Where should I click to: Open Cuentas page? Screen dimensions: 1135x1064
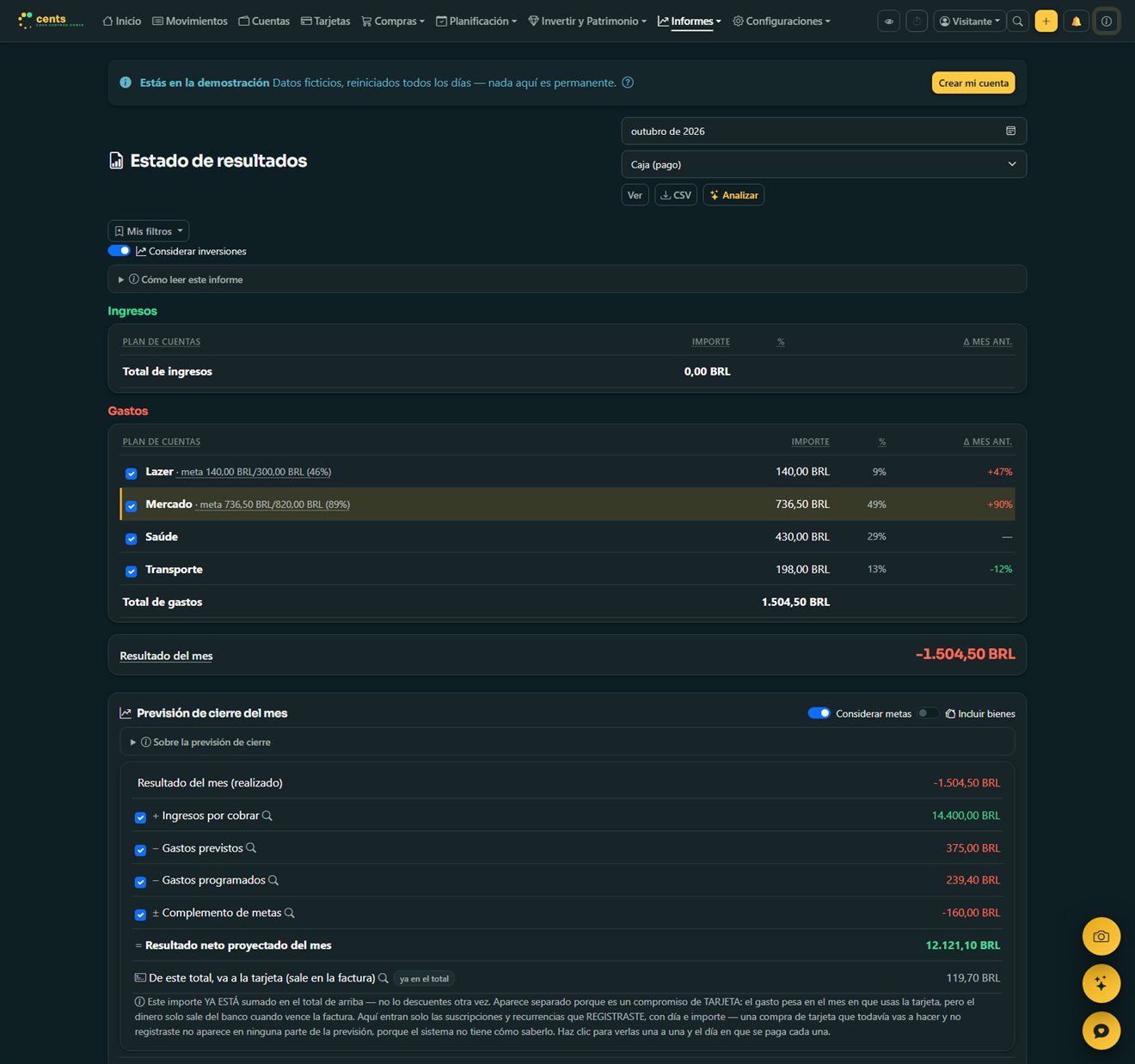264,21
